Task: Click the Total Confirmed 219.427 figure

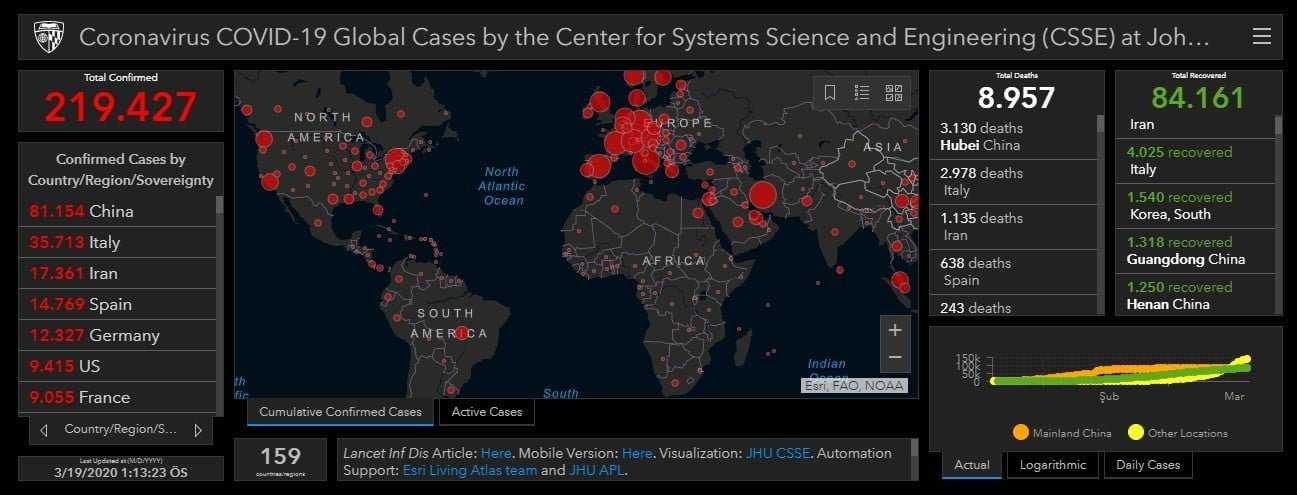Action: pyautogui.click(x=120, y=107)
